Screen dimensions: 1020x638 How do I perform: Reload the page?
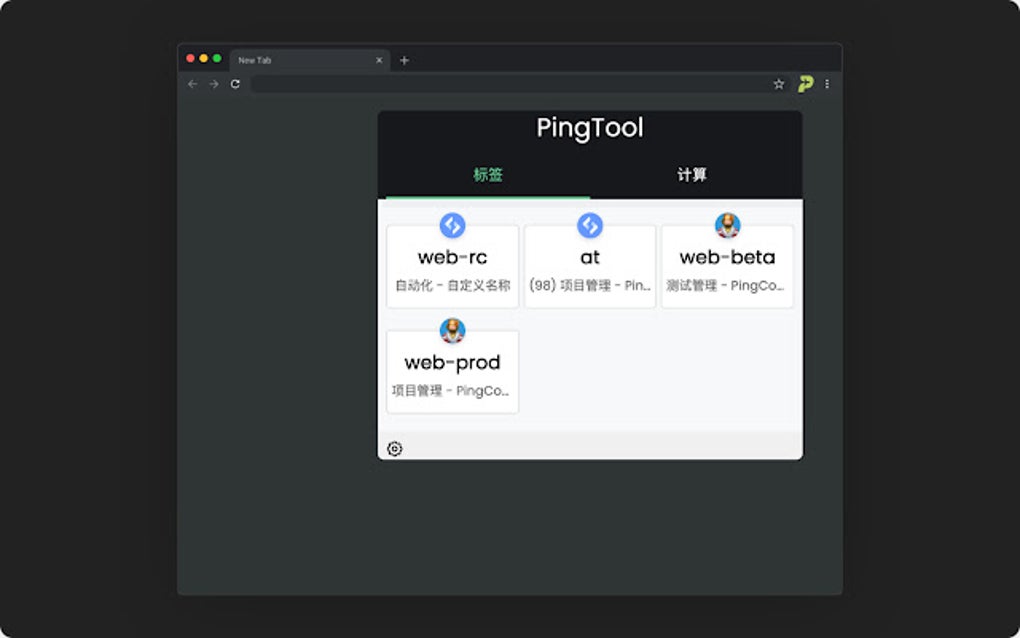(x=235, y=84)
